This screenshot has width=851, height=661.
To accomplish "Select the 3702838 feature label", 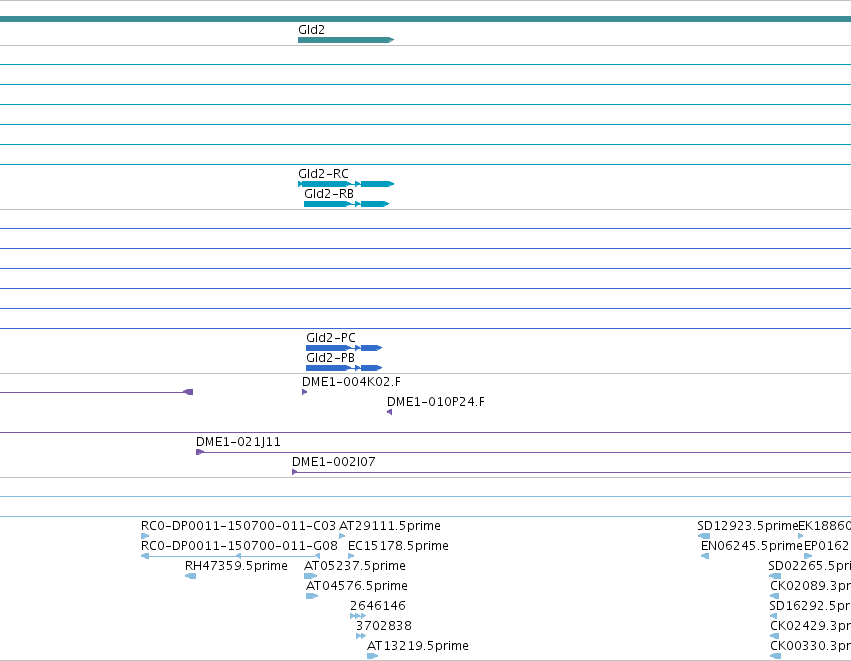I will click(384, 626).
